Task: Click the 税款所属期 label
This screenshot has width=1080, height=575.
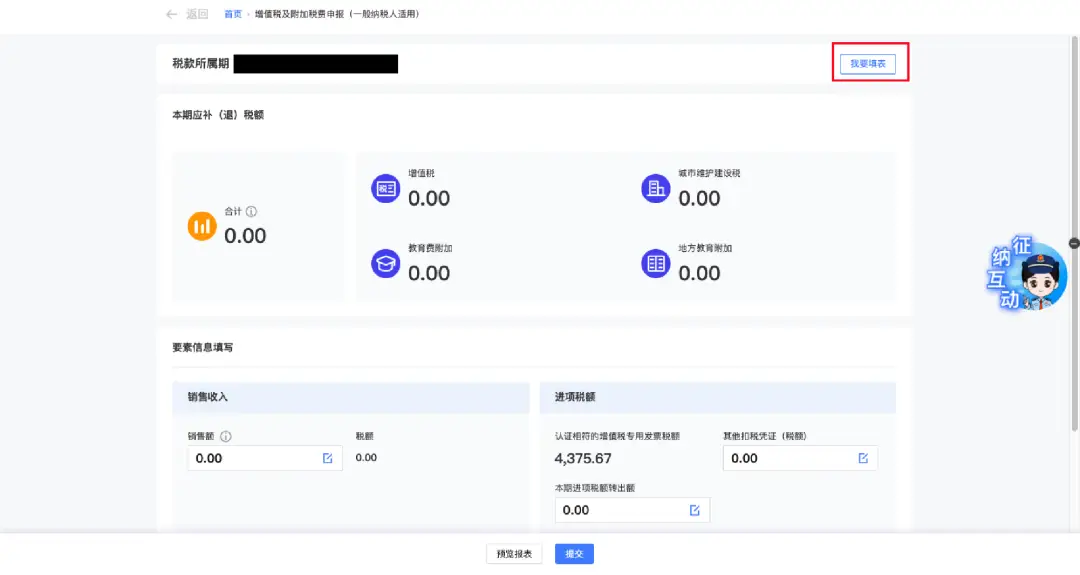Action: pos(200,63)
